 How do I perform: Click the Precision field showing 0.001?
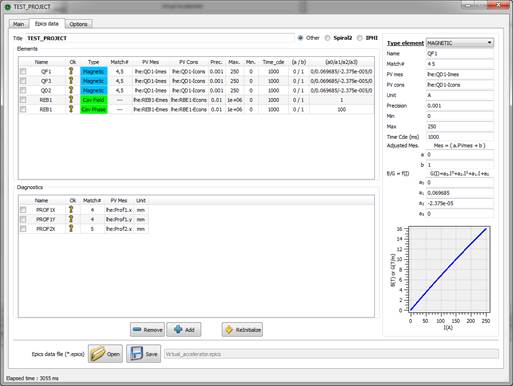tap(460, 106)
